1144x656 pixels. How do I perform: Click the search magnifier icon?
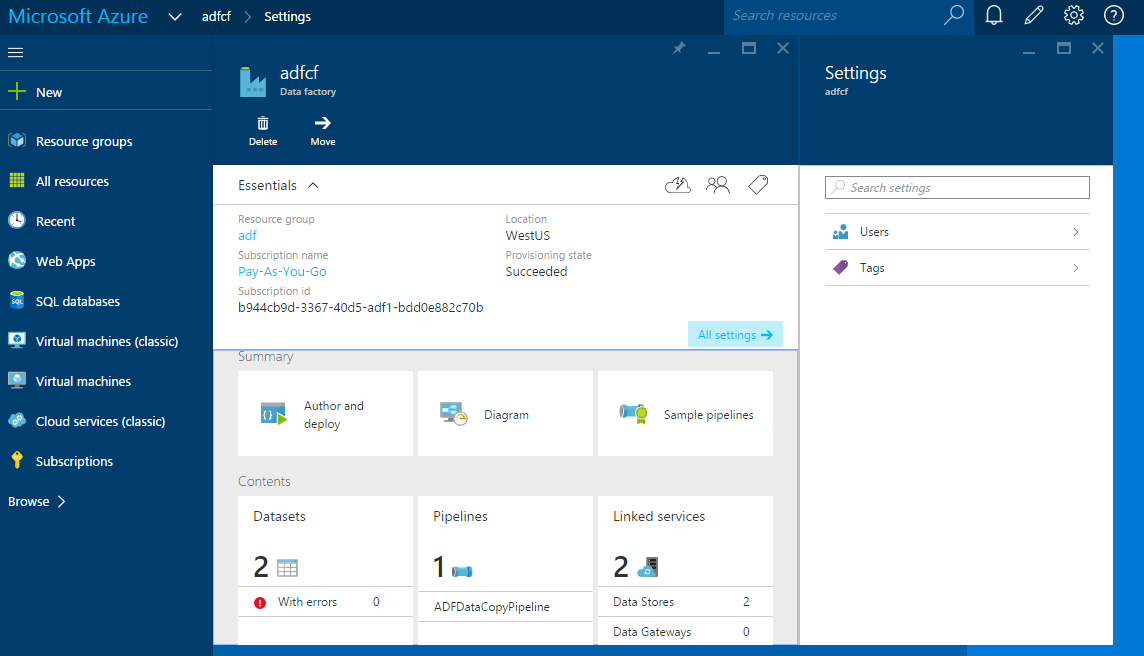pos(954,15)
